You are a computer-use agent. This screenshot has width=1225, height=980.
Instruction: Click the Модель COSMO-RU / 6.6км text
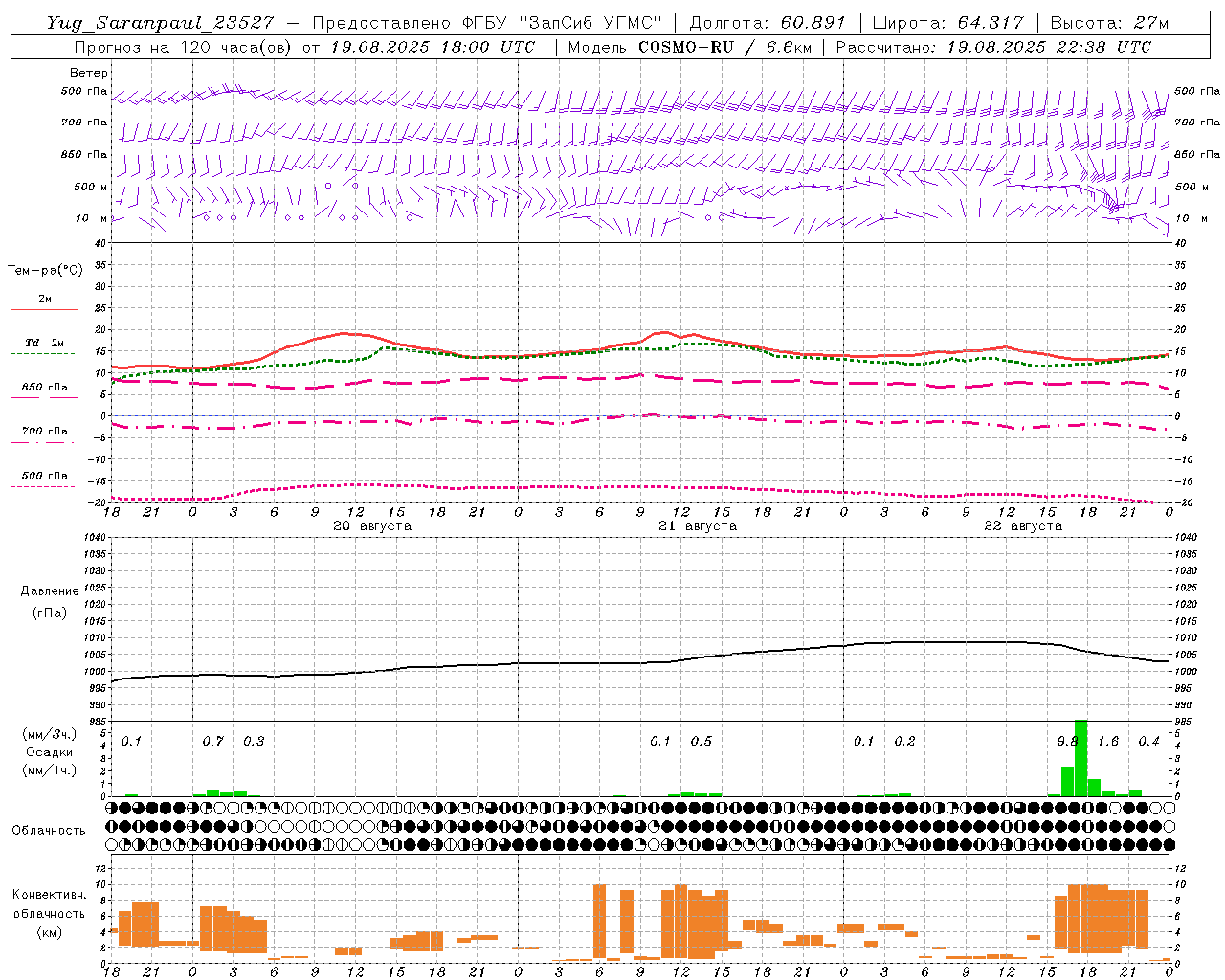688,47
